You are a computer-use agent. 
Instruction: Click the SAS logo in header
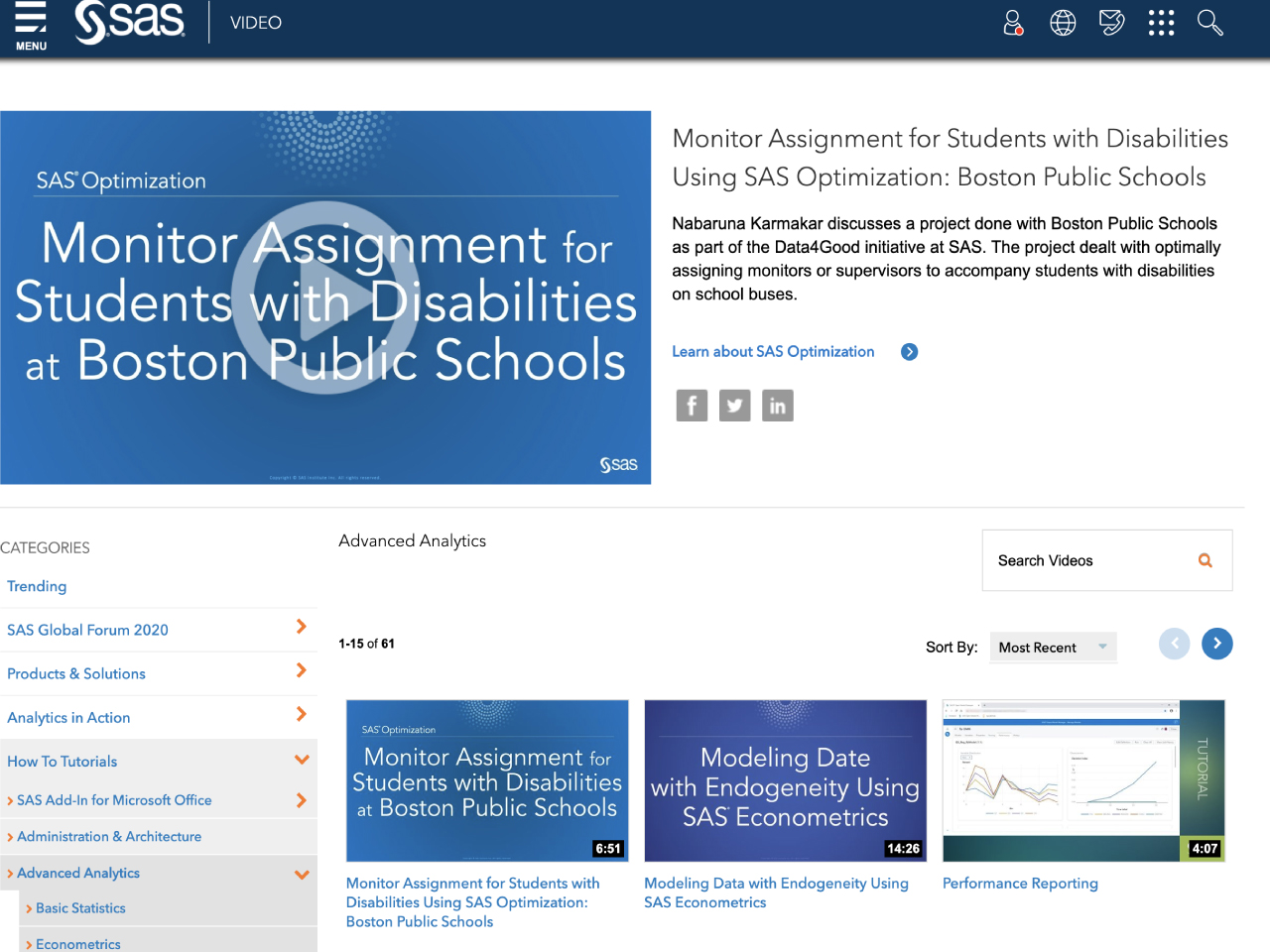coord(129,22)
